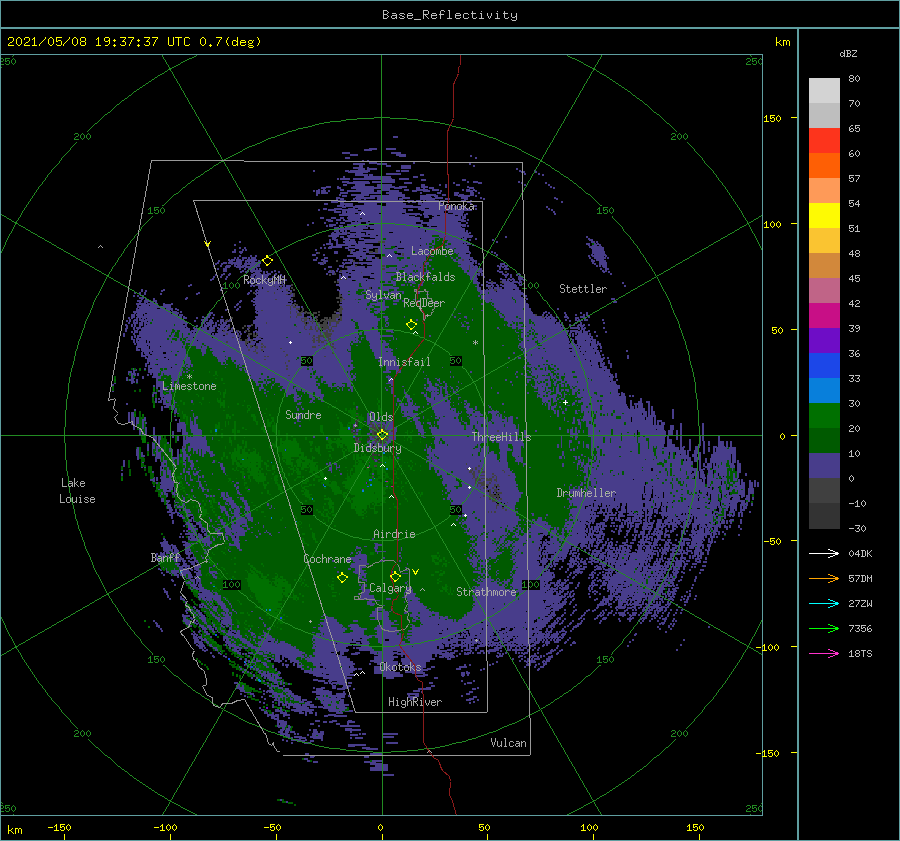Click the Didsbury town label
Image resolution: width=900 pixels, height=841 pixels.
tap(377, 448)
